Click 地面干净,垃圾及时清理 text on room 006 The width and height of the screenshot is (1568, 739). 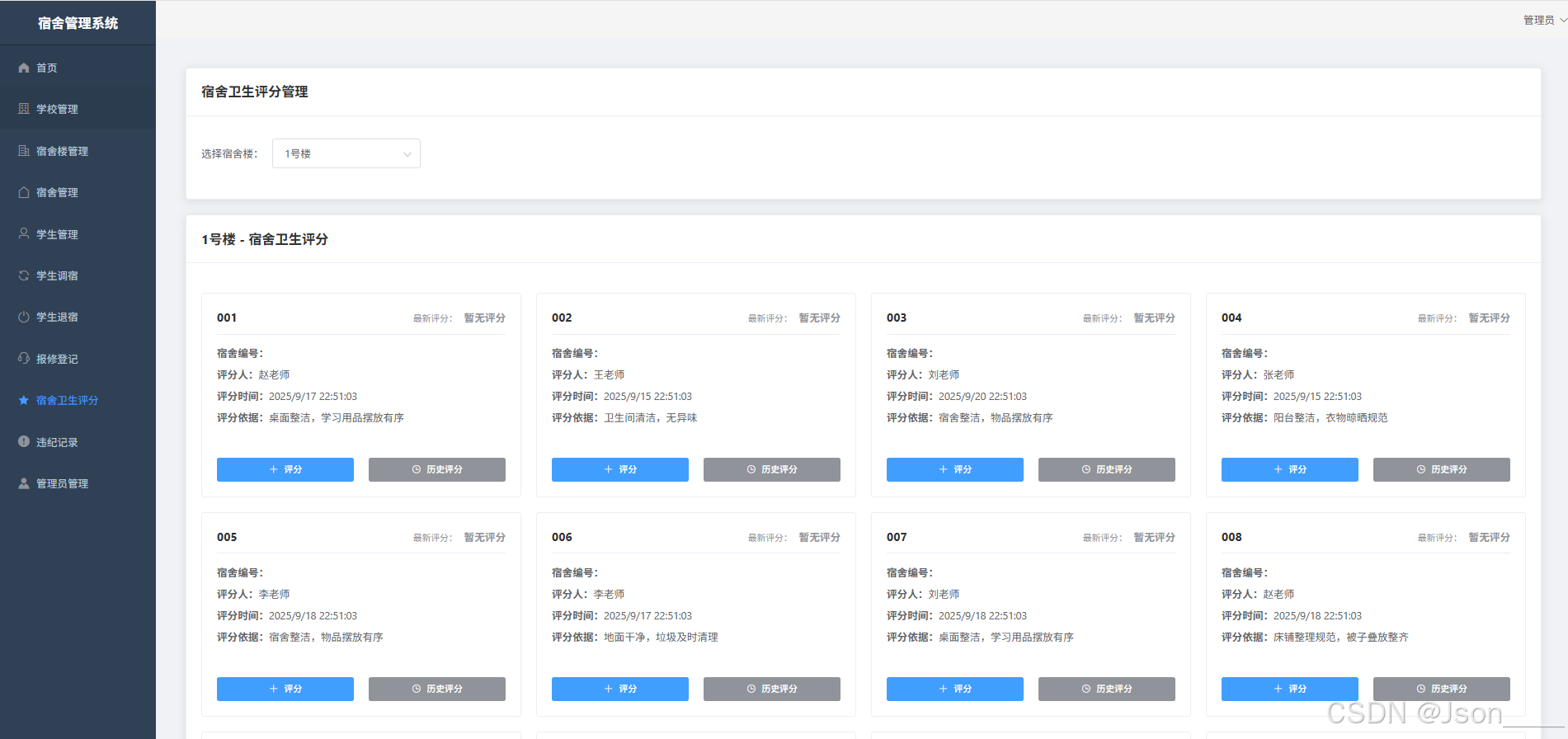click(661, 637)
